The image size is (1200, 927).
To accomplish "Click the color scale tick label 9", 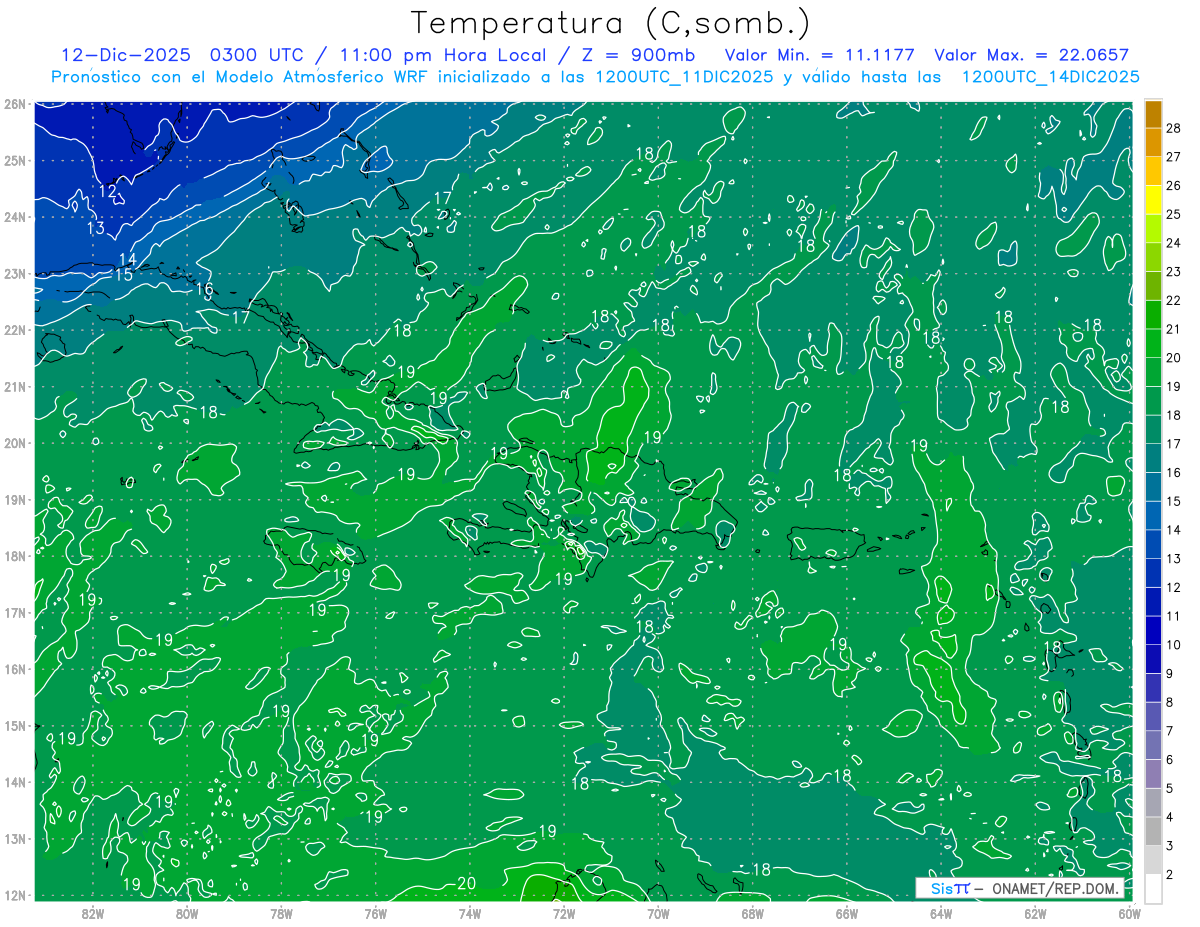I will click(1170, 673).
